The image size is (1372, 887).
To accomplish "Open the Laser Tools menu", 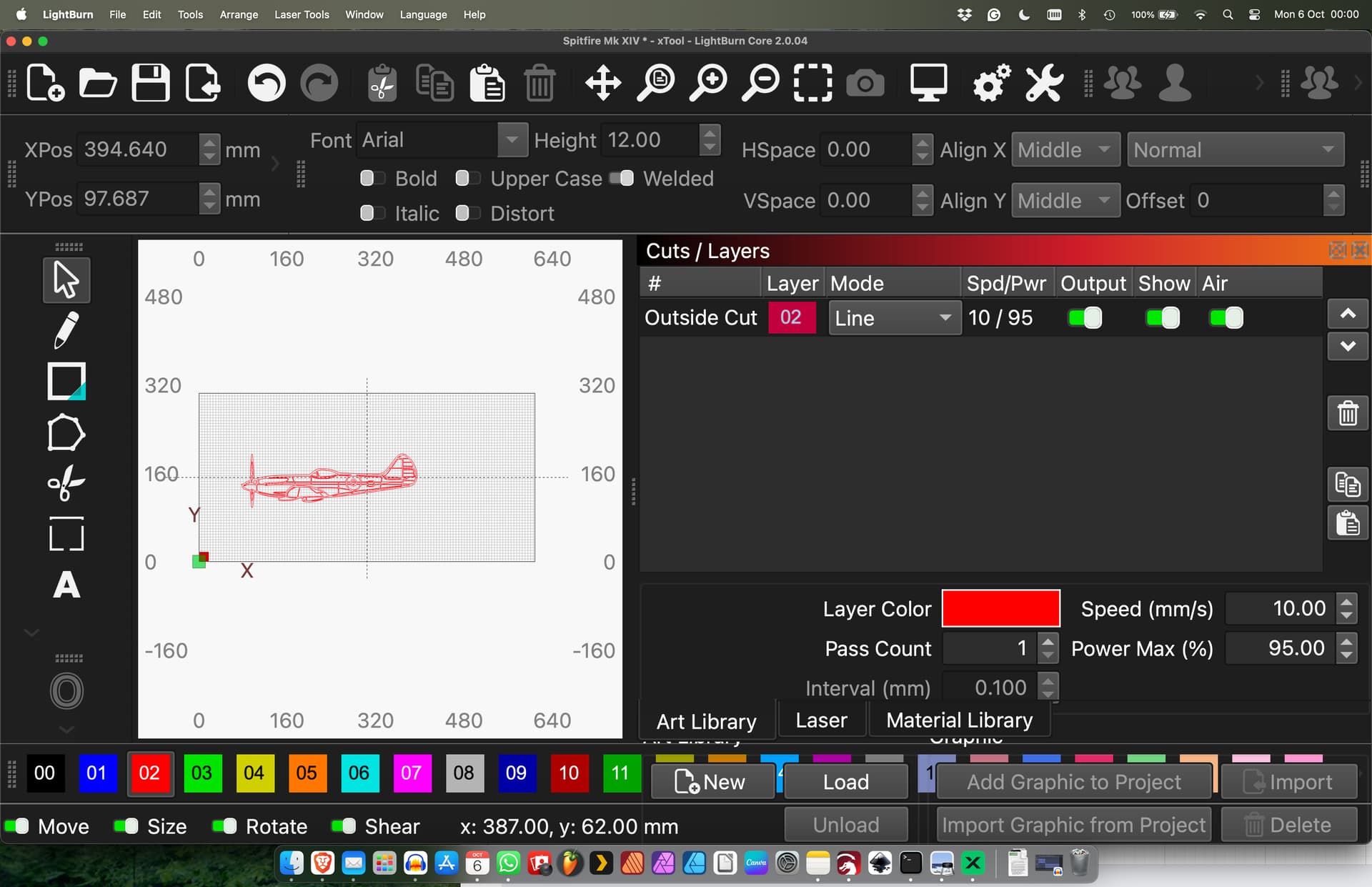I will click(302, 14).
